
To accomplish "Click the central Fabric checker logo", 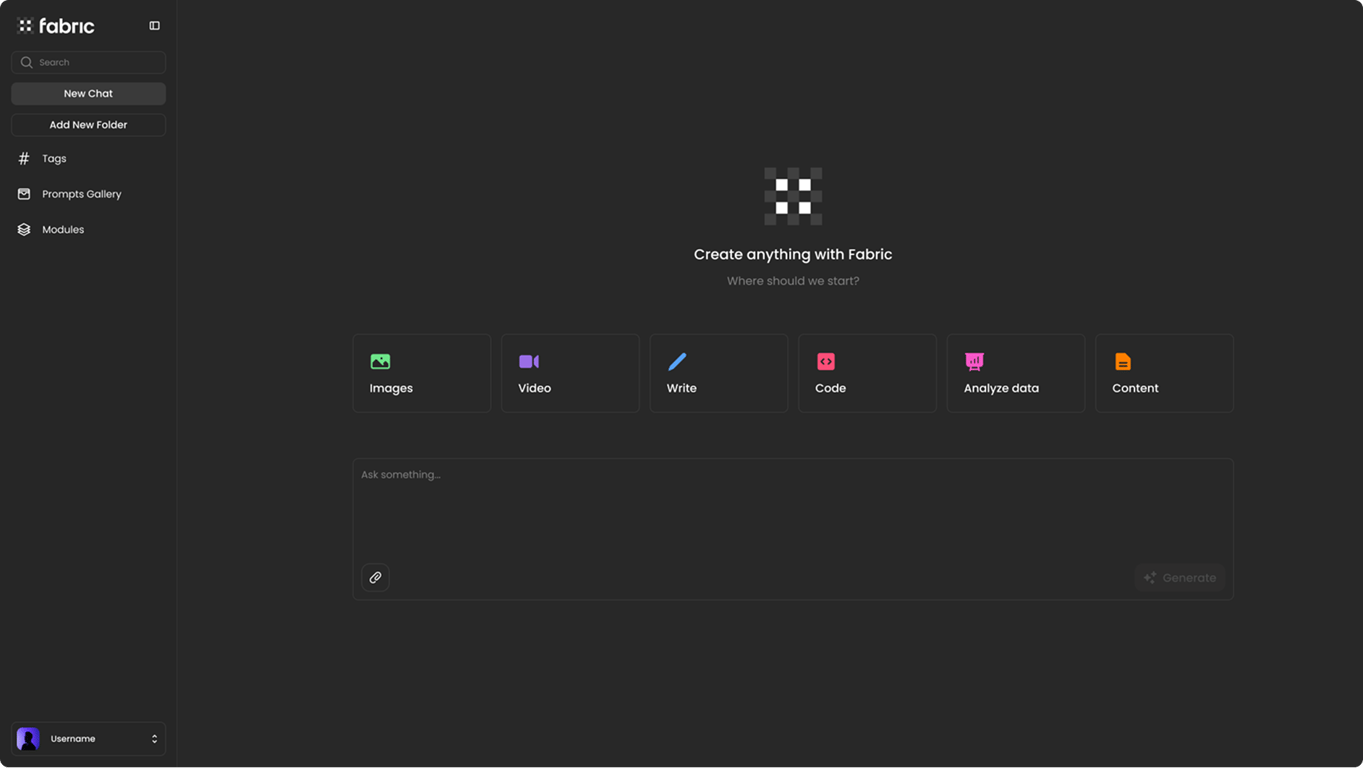I will (793, 196).
